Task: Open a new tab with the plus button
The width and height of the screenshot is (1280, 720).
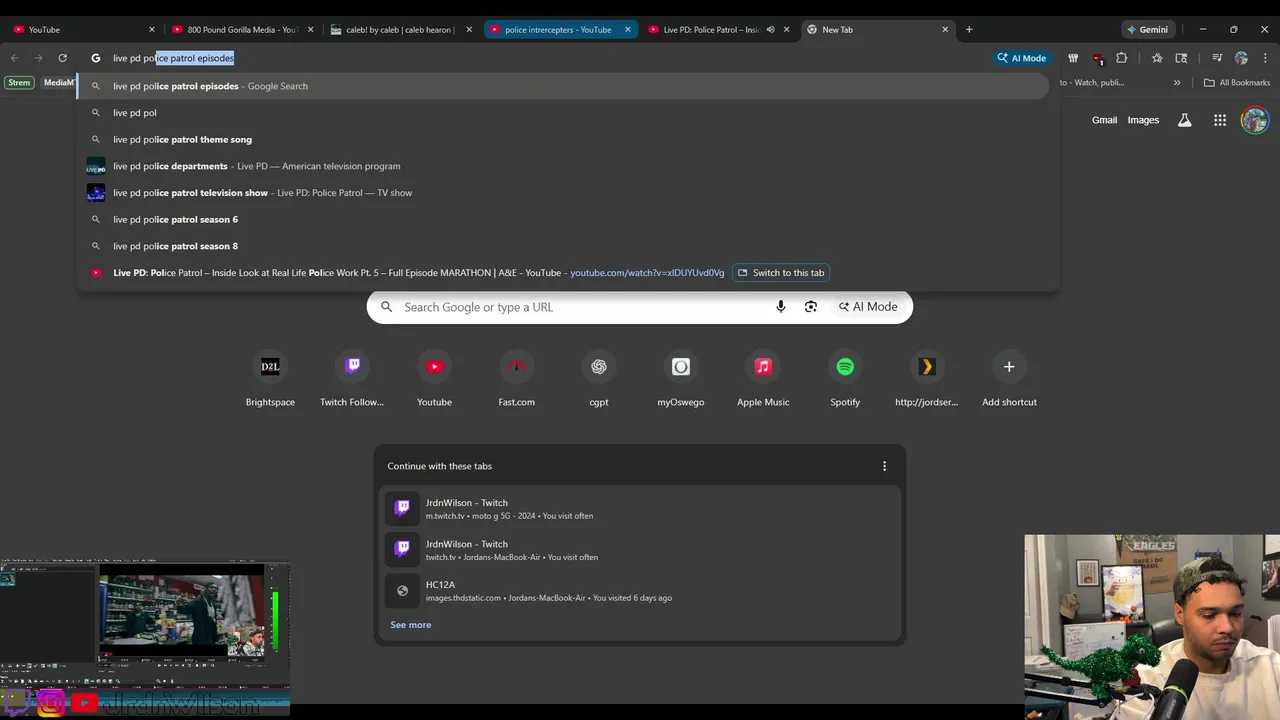Action: [x=968, y=30]
